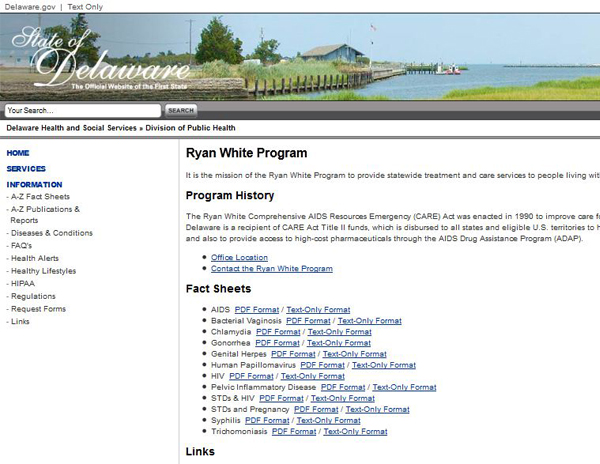The image size is (600, 464).
Task: Click the SEARCH button
Action: click(181, 111)
